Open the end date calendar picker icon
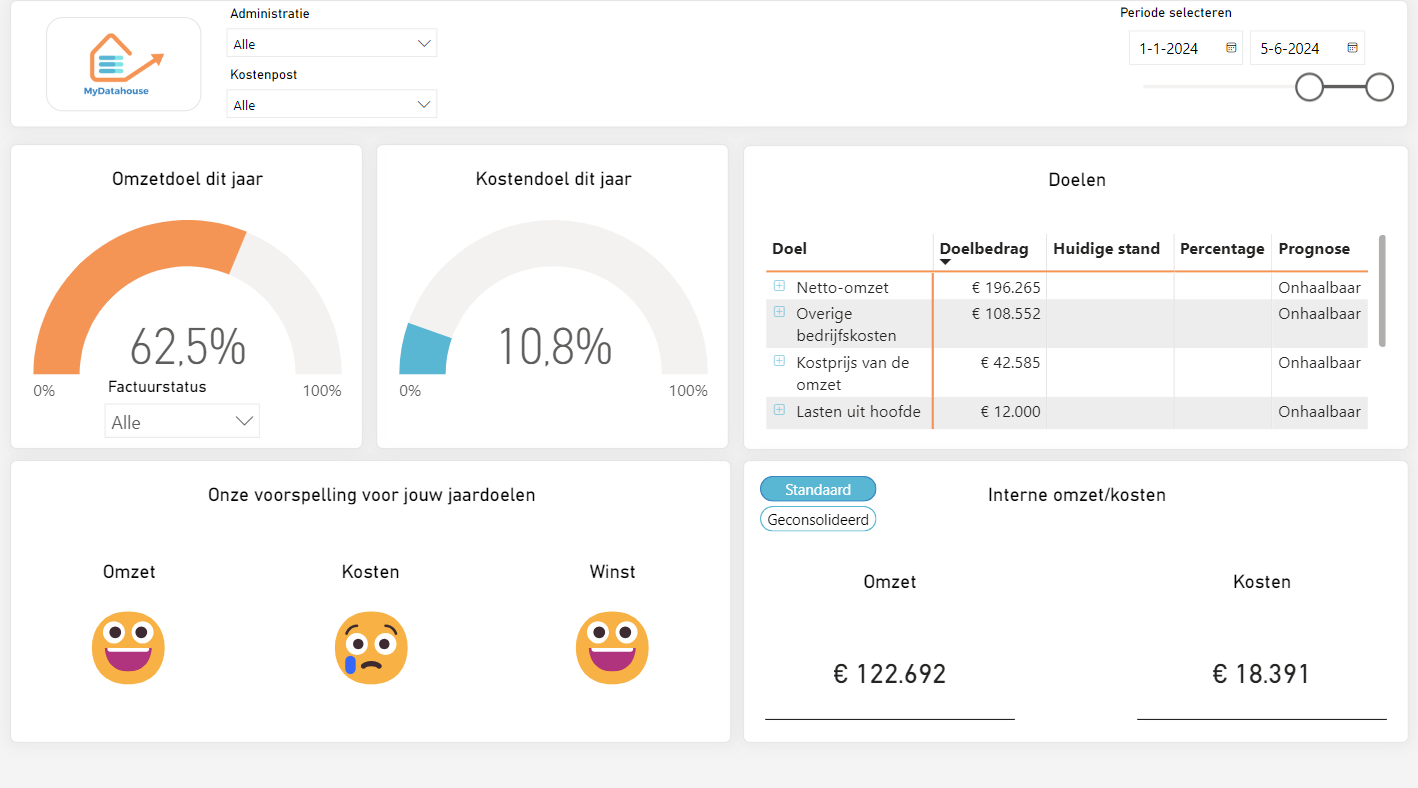1418x788 pixels. point(1352,47)
